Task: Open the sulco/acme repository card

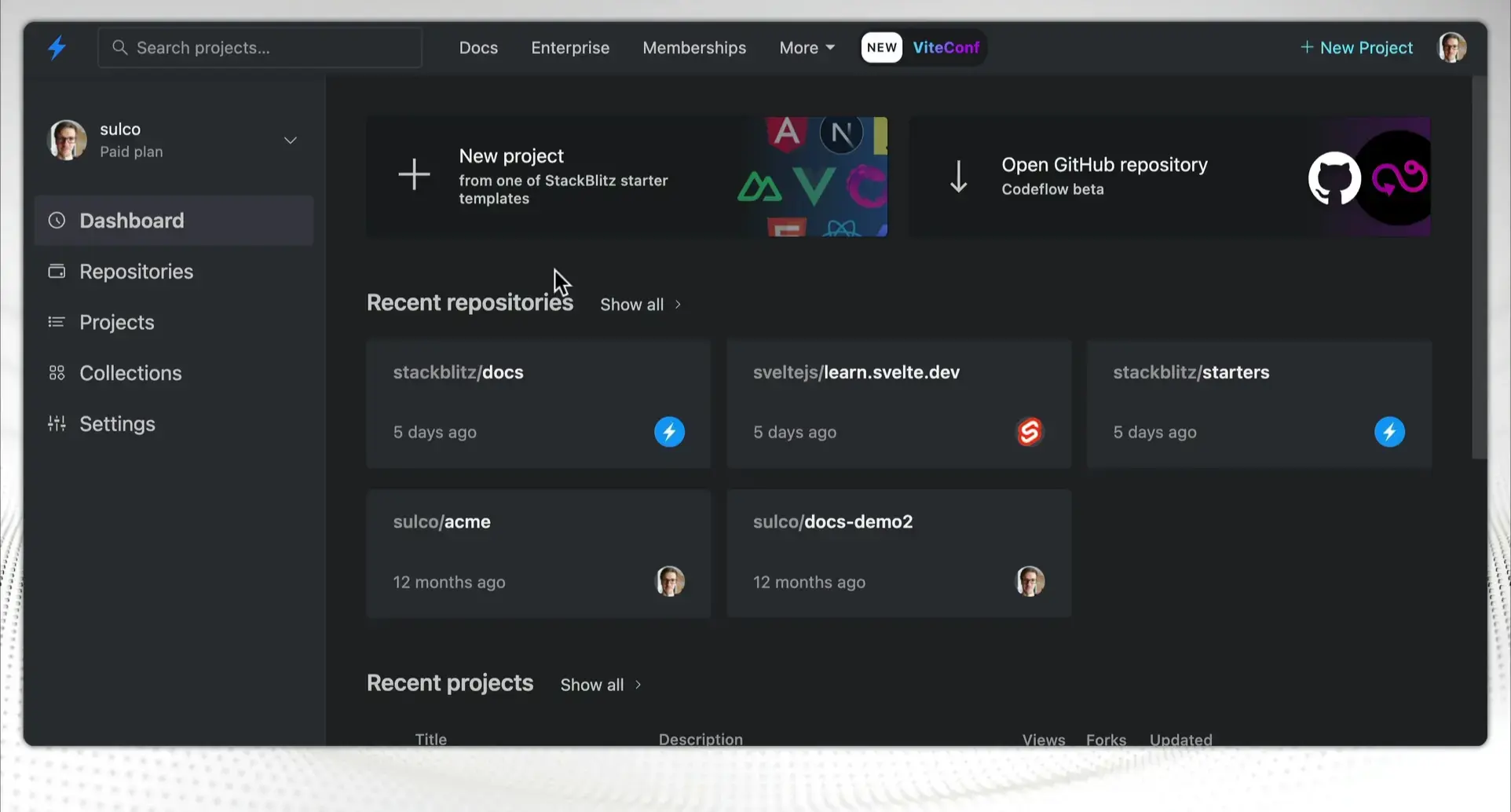Action: click(538, 554)
